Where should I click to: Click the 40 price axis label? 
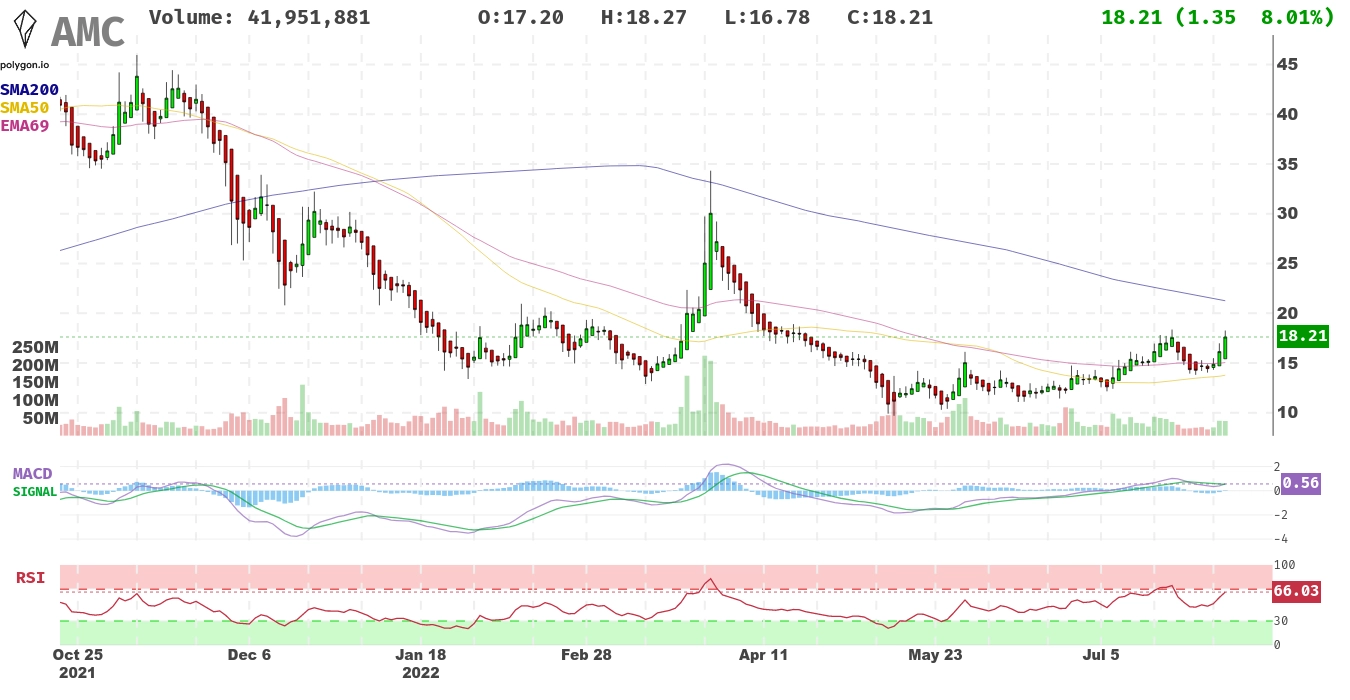(x=1288, y=114)
